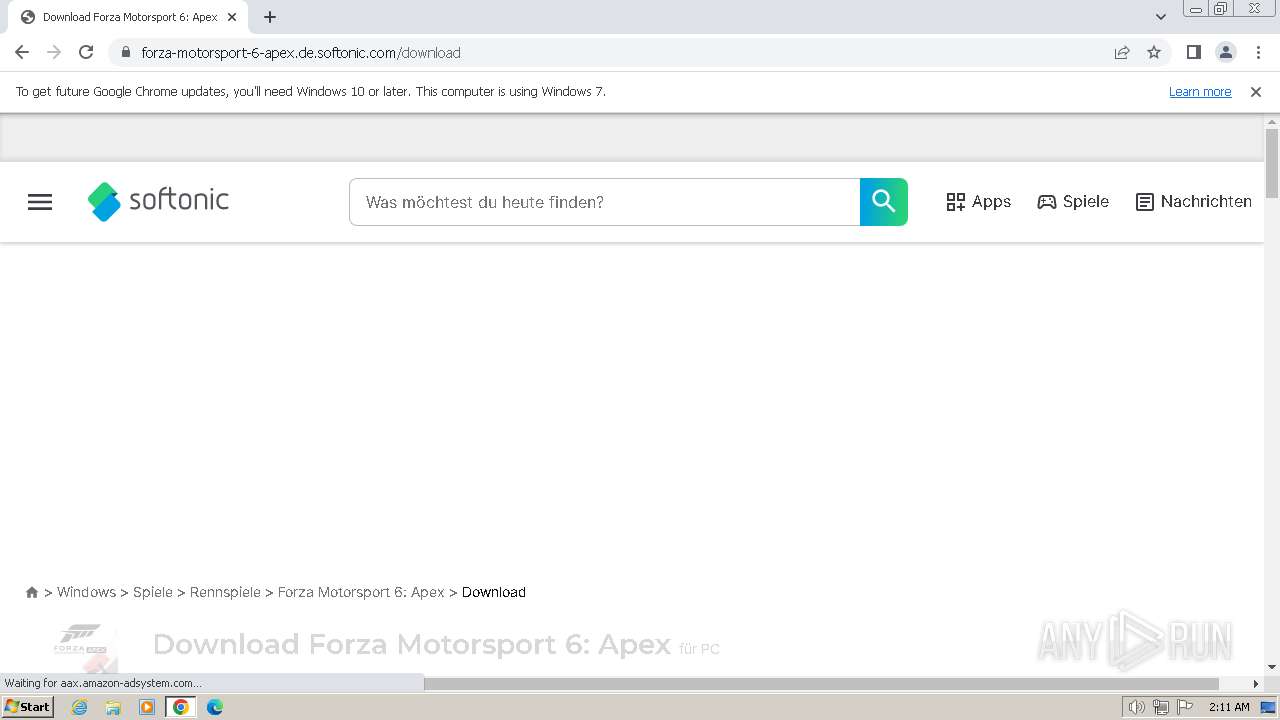Launch Microsoft Edge from the taskbar
This screenshot has height=720, width=1280.
(x=215, y=707)
